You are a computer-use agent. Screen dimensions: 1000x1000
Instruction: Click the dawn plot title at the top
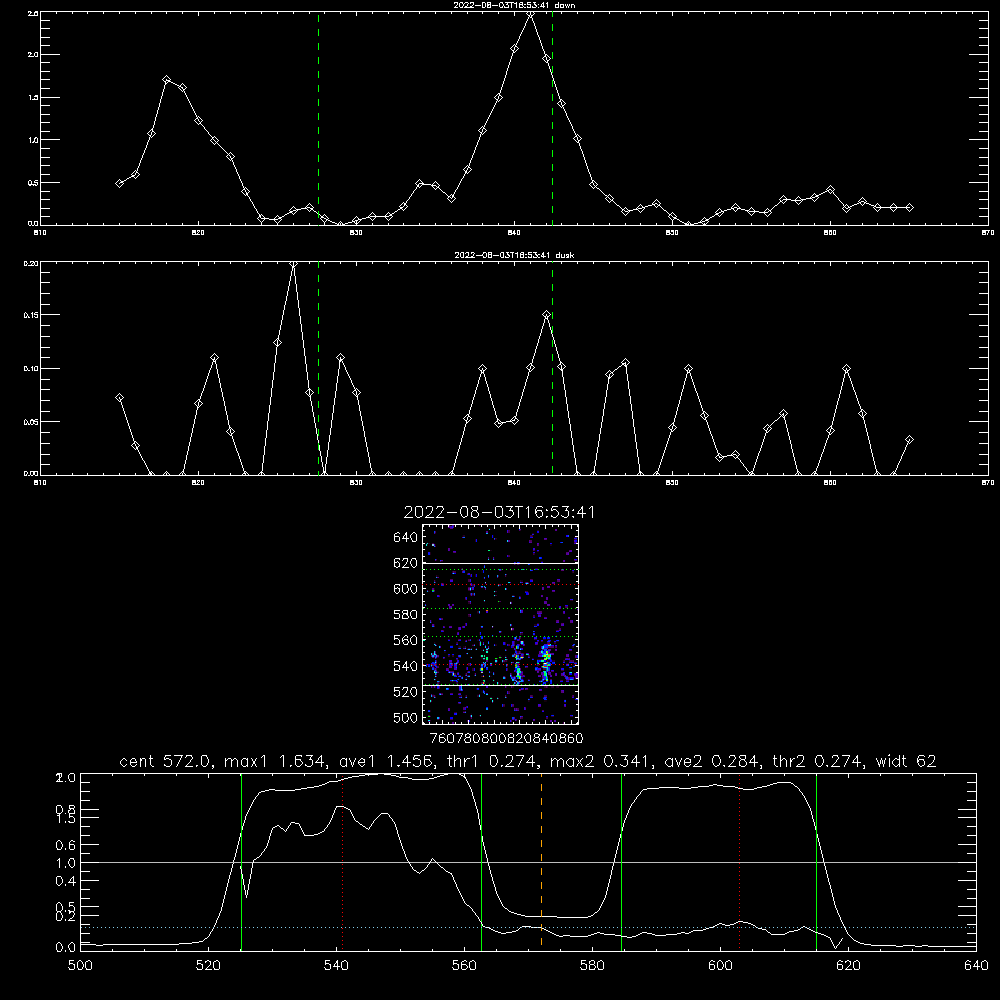tap(514, 4)
